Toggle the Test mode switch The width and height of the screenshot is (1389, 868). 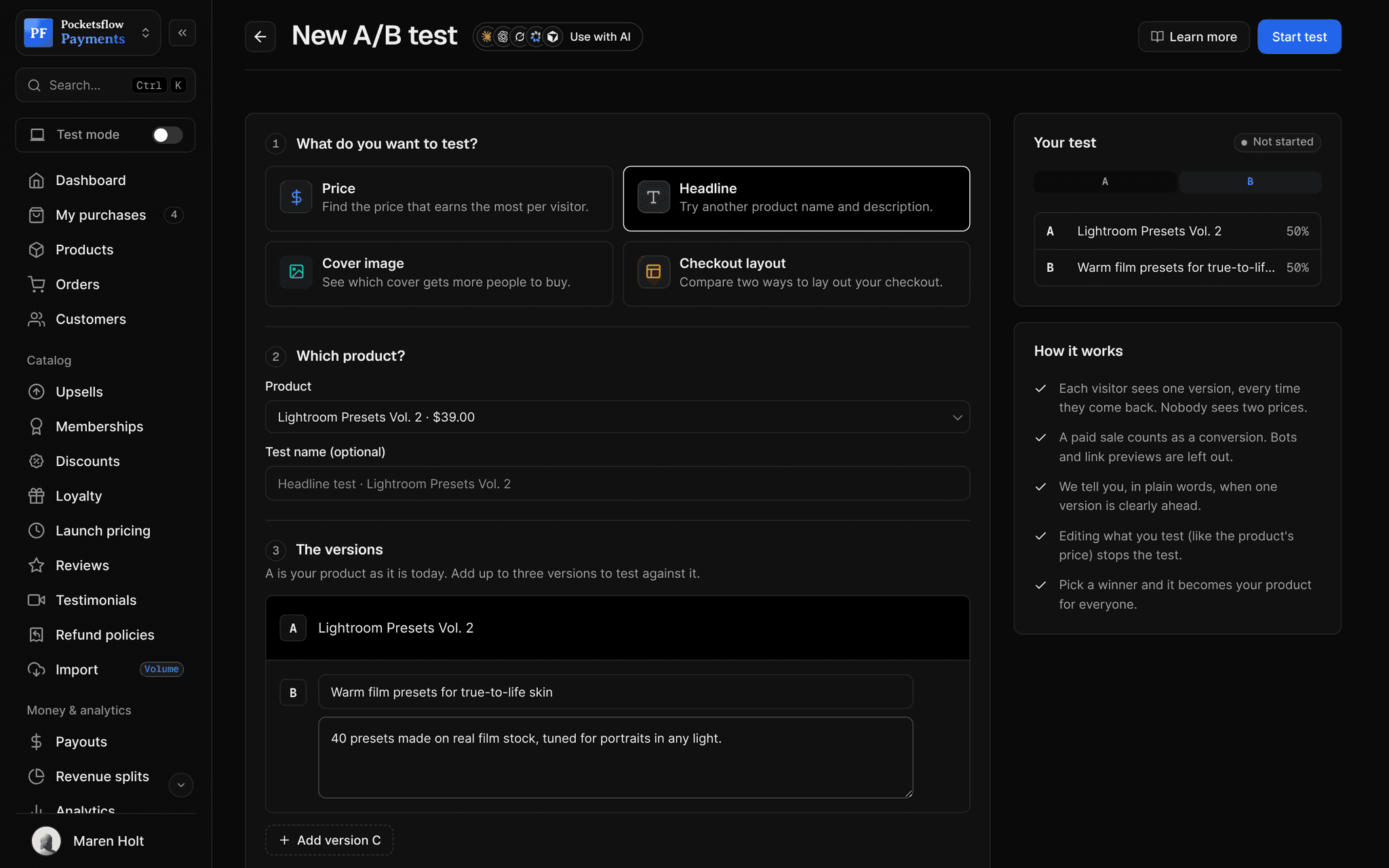(167, 135)
